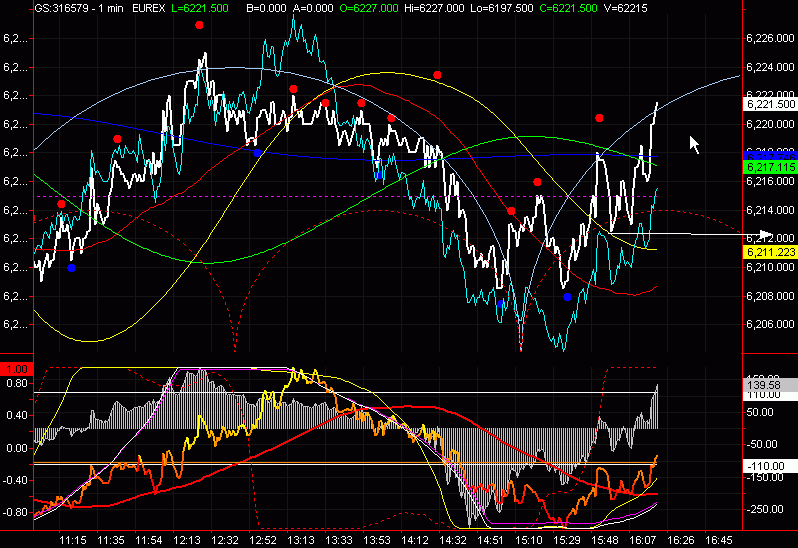Click the 12:52 time axis label

click(263, 540)
